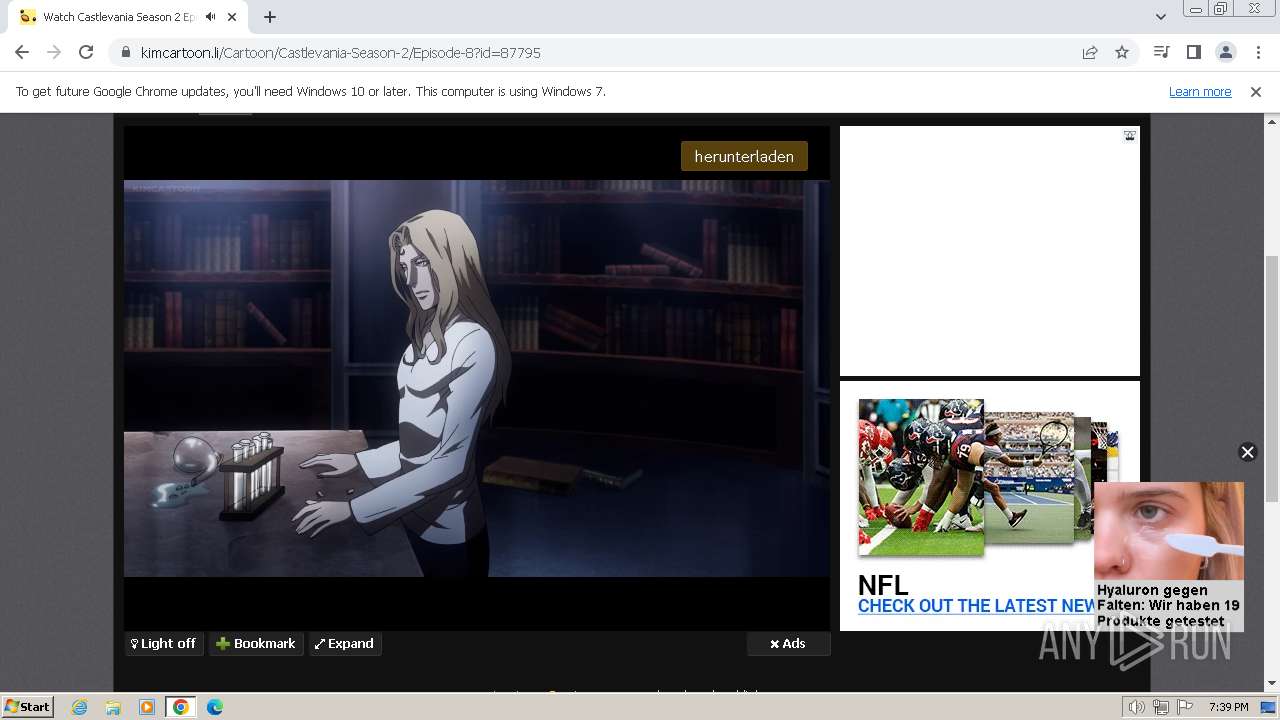Go back to the previous page

tap(22, 52)
